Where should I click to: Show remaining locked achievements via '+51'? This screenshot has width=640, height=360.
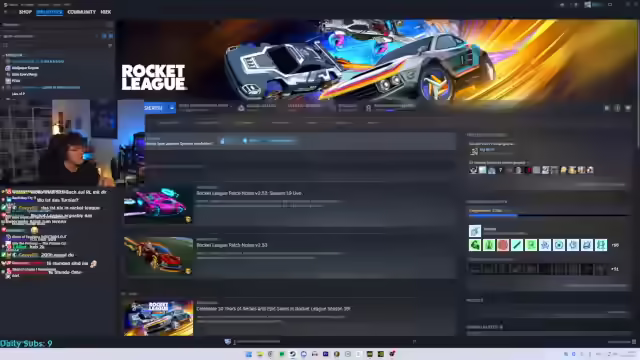click(615, 269)
